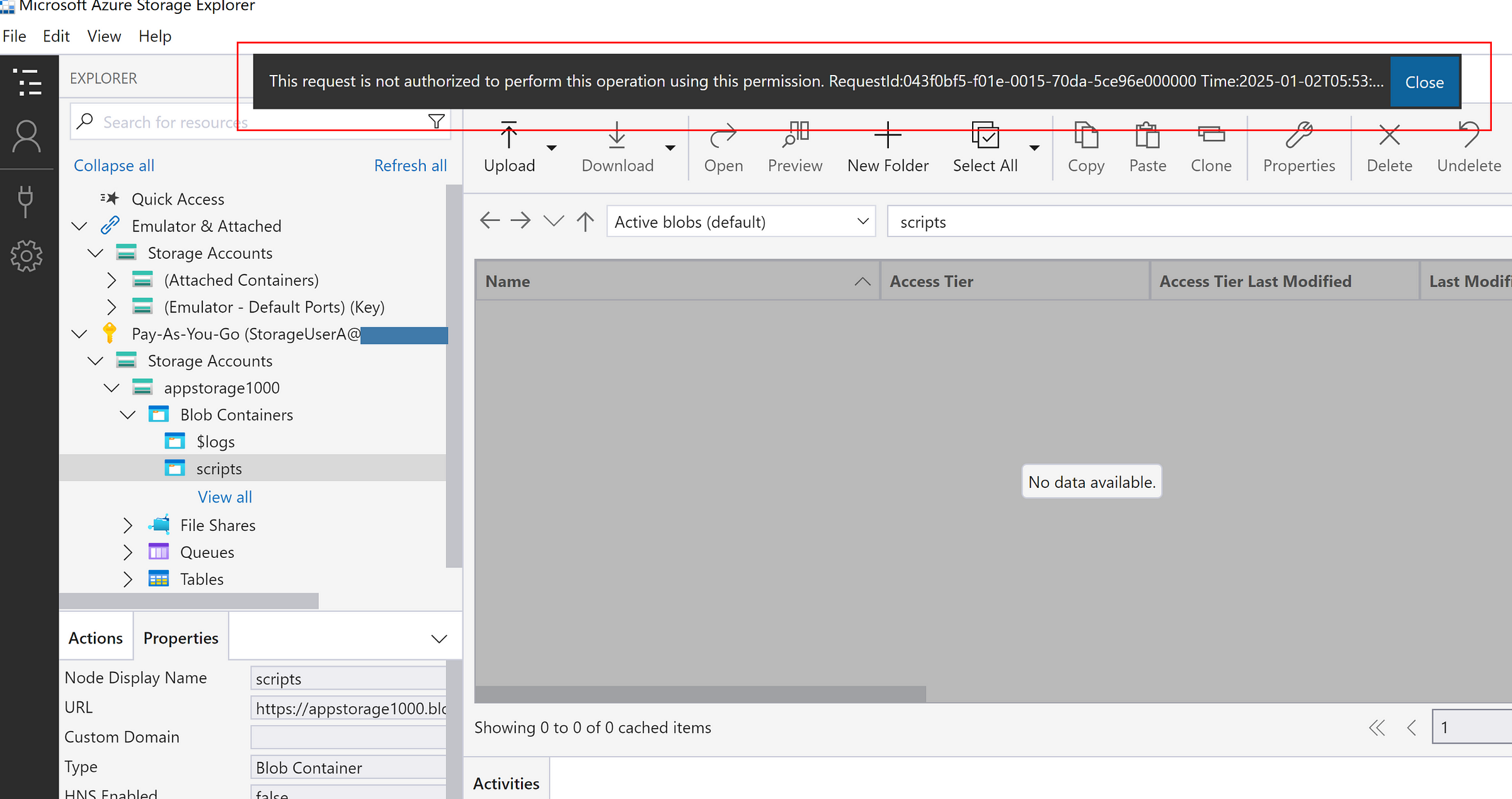Click the Quick Access star icon
1512x799 pixels.
110,198
